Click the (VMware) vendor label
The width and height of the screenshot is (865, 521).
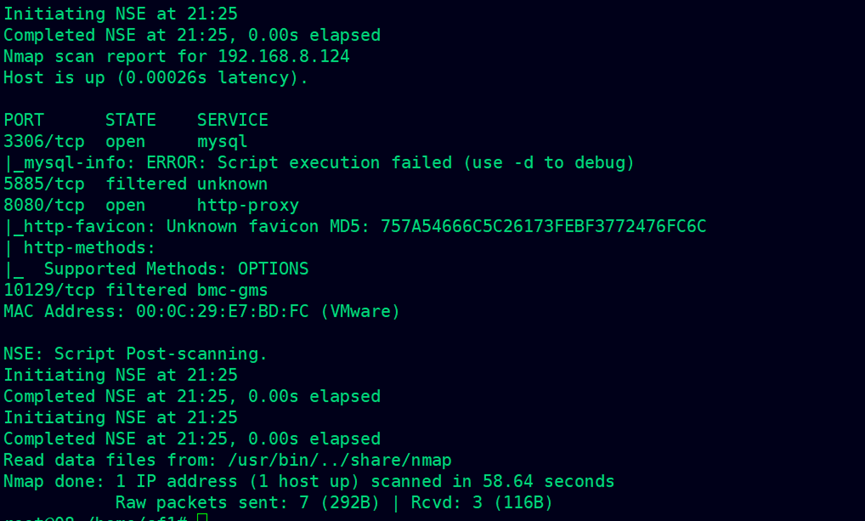[x=360, y=311]
